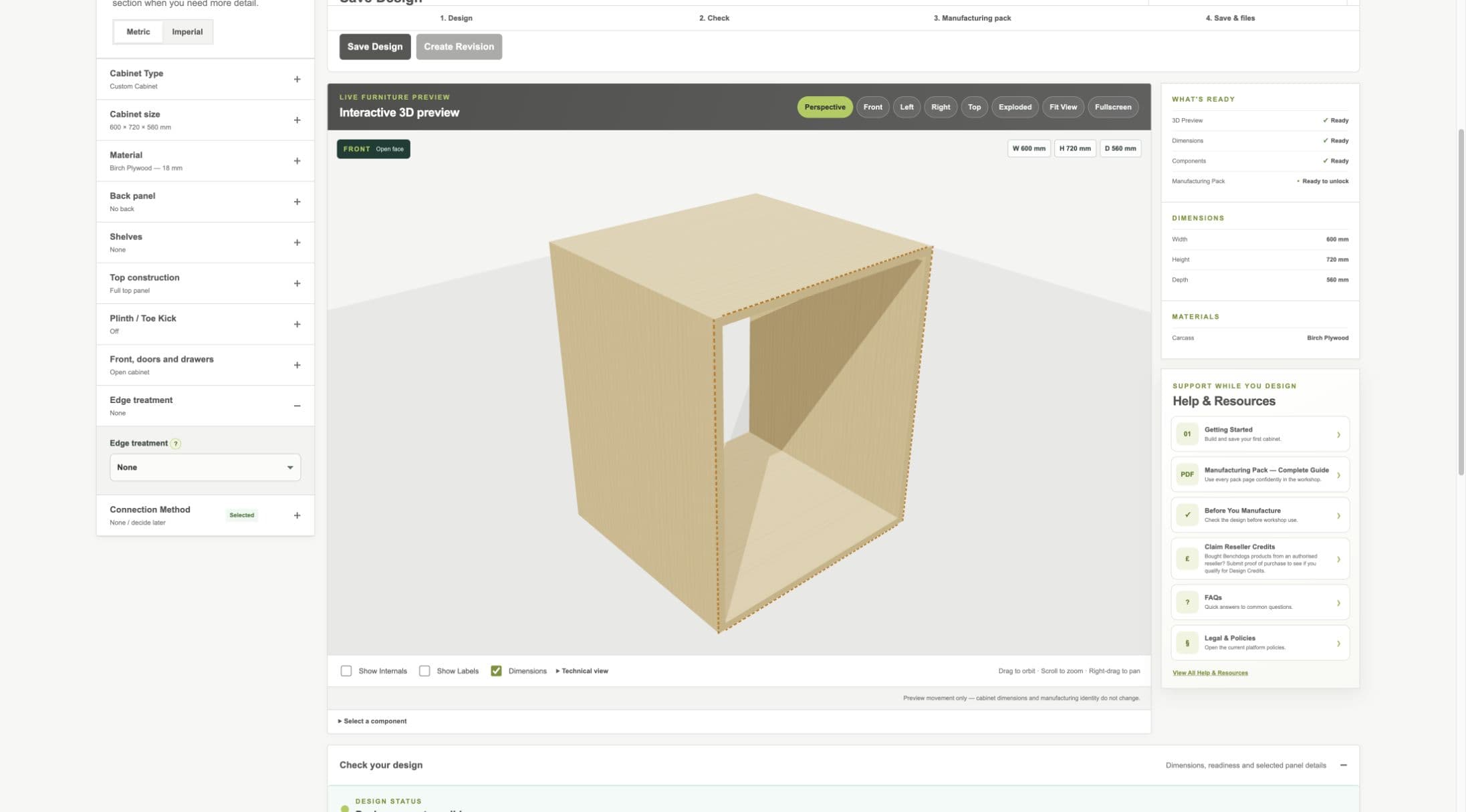Click the Save Design button
The height and width of the screenshot is (812, 1466).
375,47
